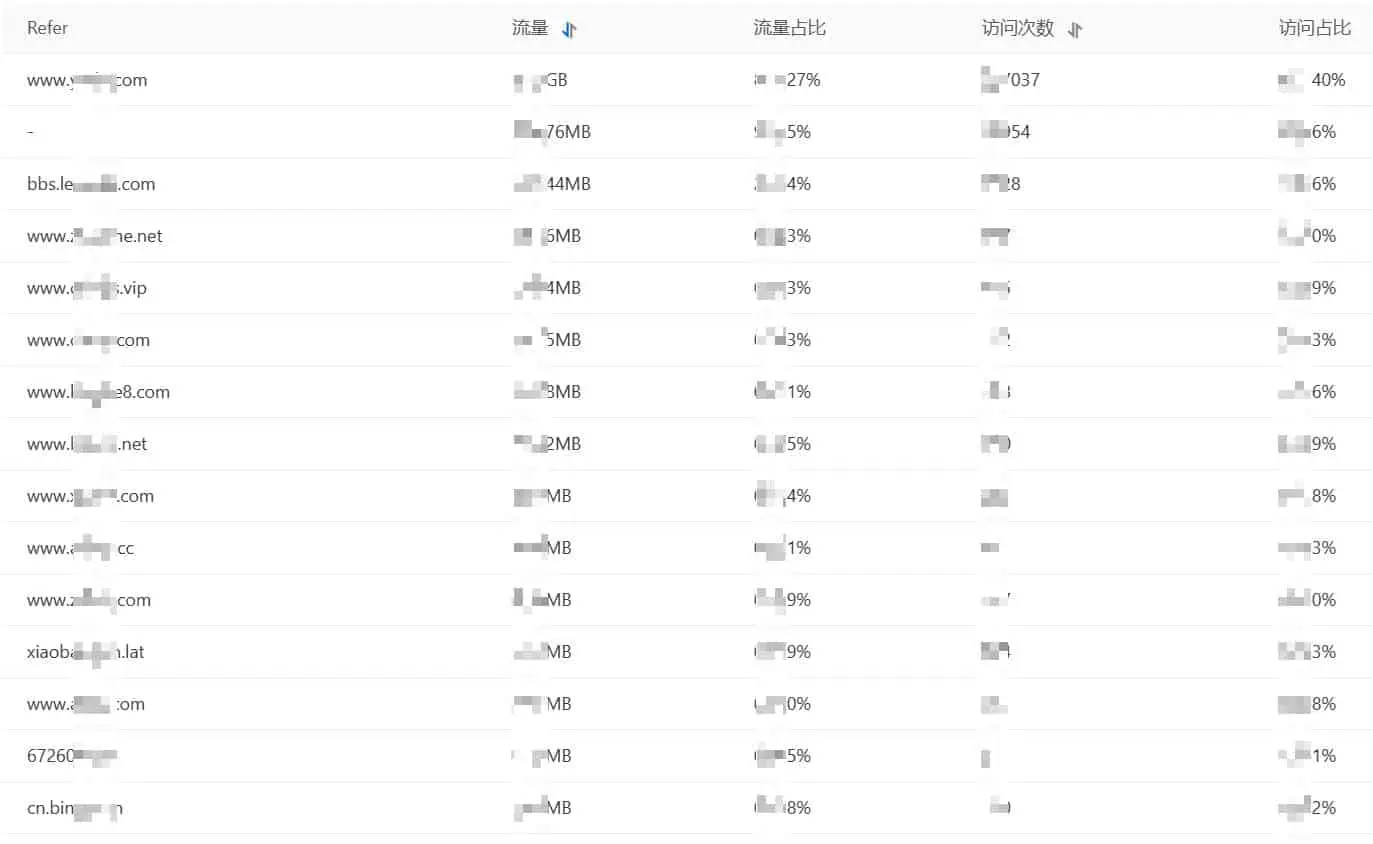Click the 40% visit share cell
This screenshot has height=844, width=1373.
tap(1312, 80)
